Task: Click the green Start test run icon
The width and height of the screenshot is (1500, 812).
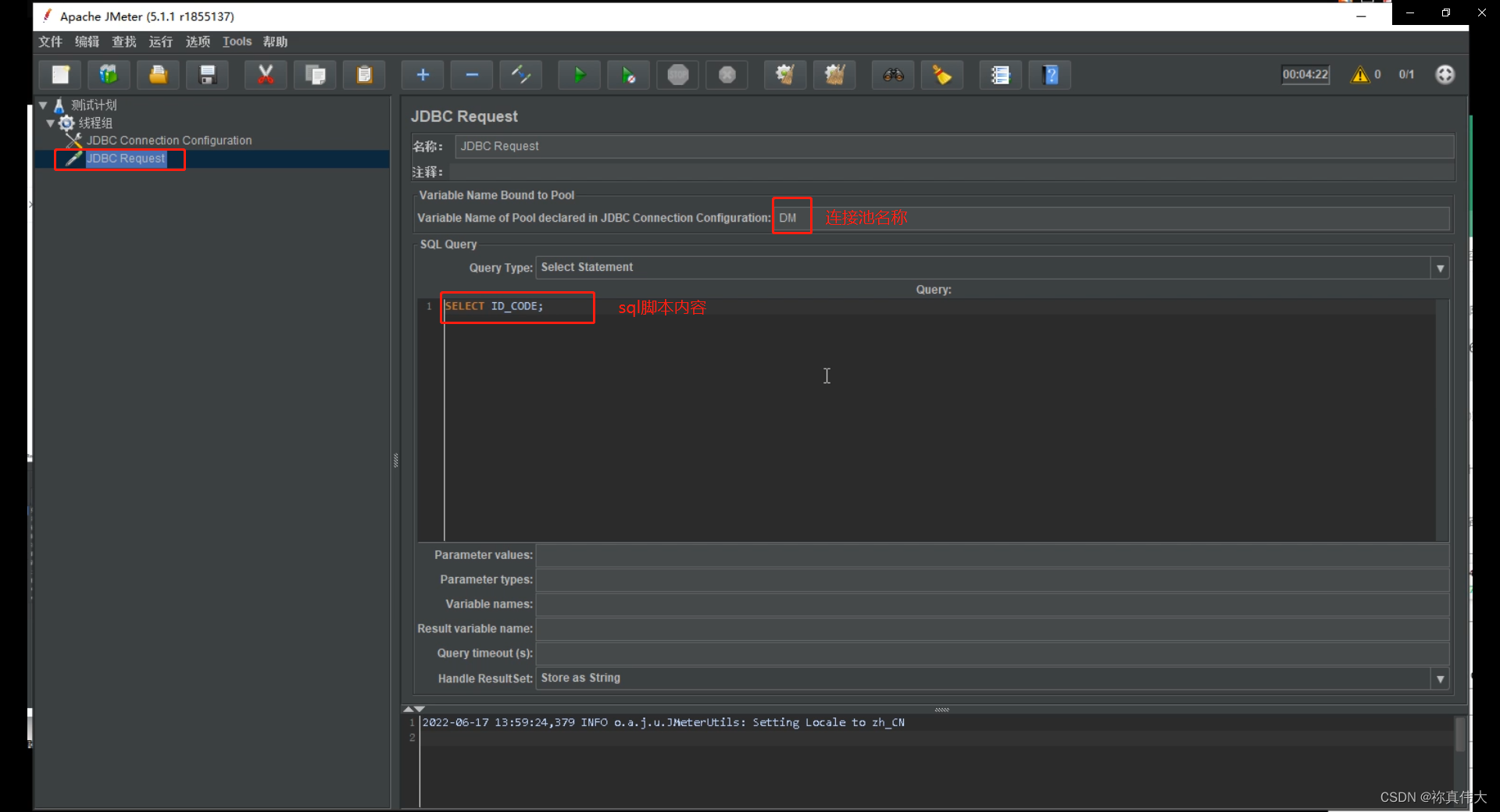Action: coord(579,75)
